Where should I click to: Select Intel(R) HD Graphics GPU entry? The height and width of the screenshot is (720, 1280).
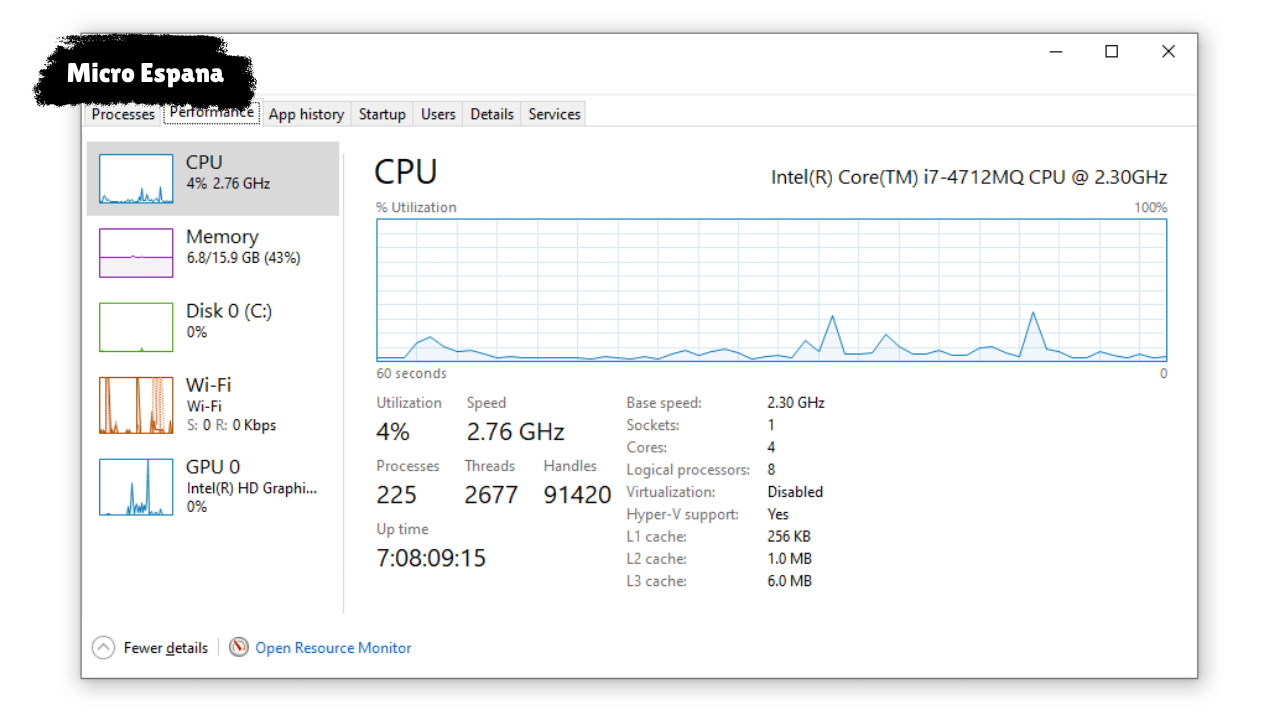click(x=213, y=487)
